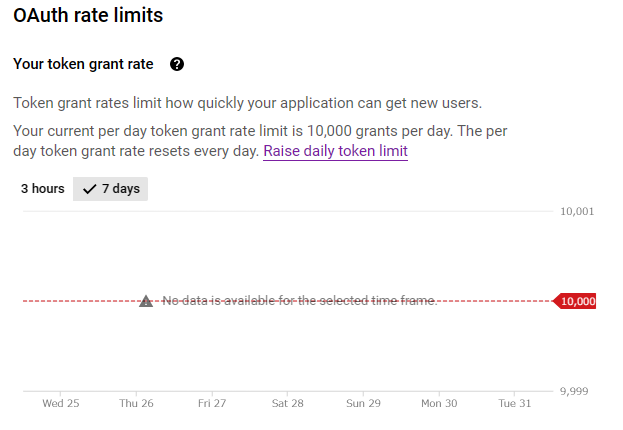Image resolution: width=623 pixels, height=430 pixels.
Task: Click the 10,001 y-axis value
Action: (577, 211)
